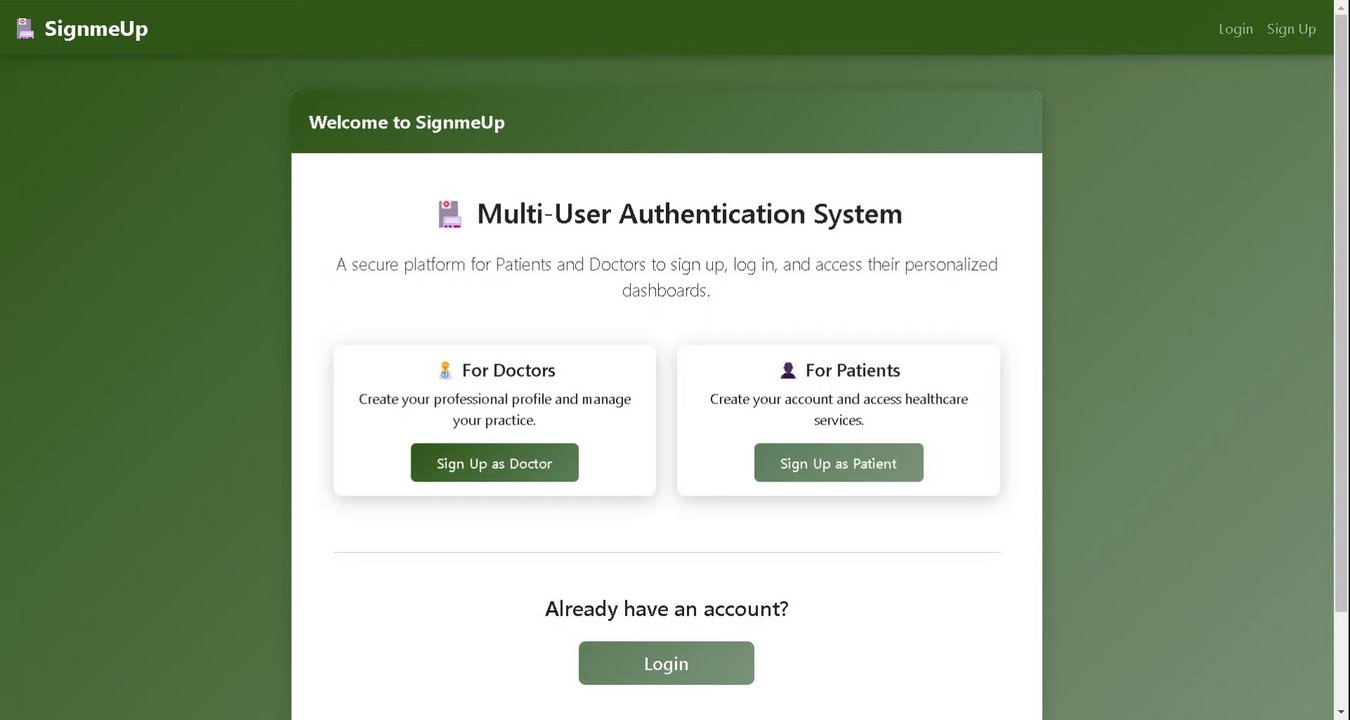Image resolution: width=1350 pixels, height=720 pixels.
Task: Click the SignmeUp brand name
Action: point(96,29)
